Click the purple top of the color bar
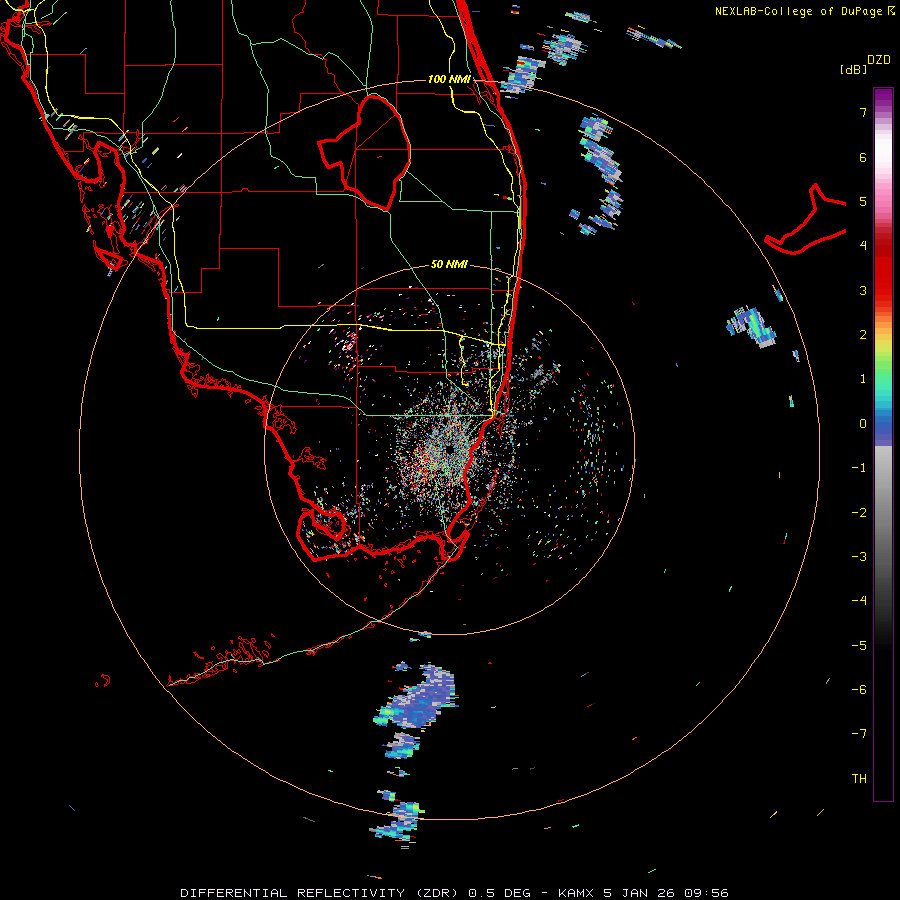 pyautogui.click(x=883, y=98)
